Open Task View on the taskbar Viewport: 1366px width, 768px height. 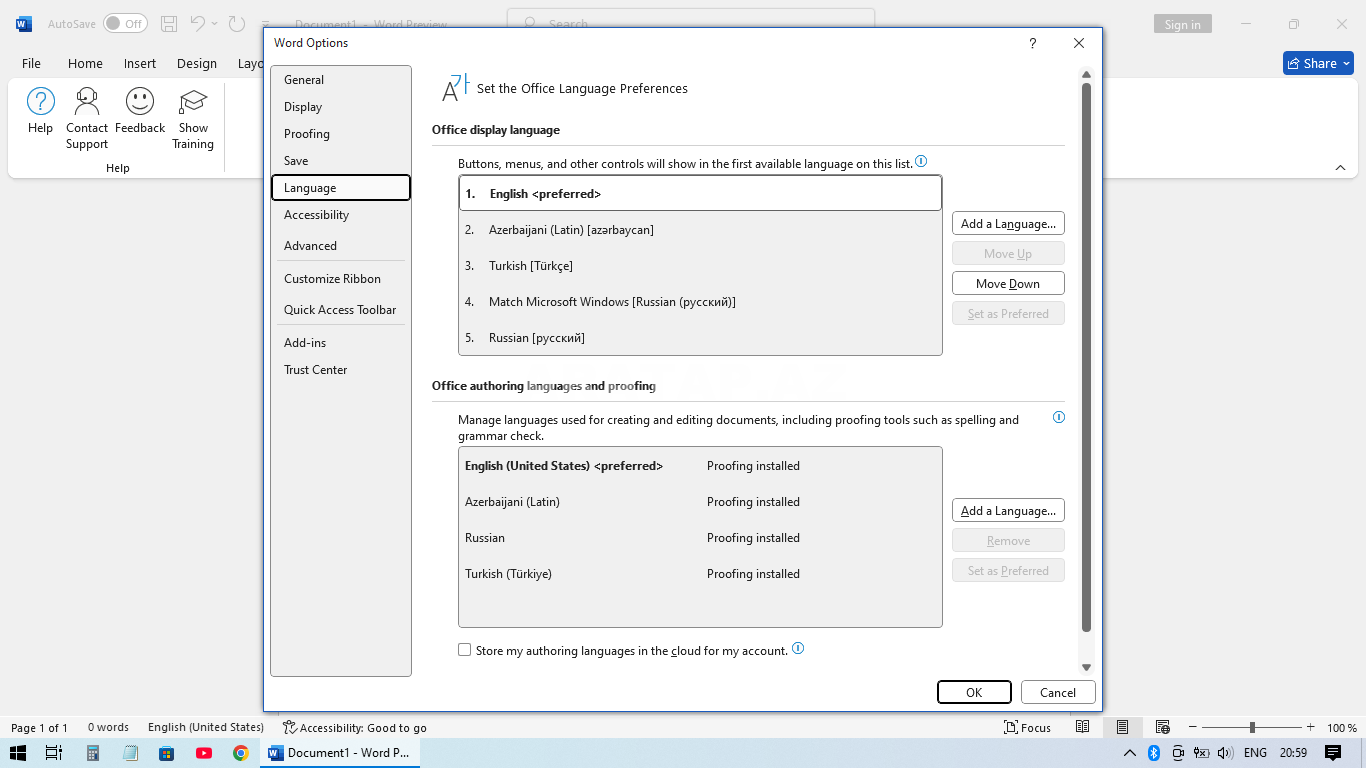(x=54, y=753)
